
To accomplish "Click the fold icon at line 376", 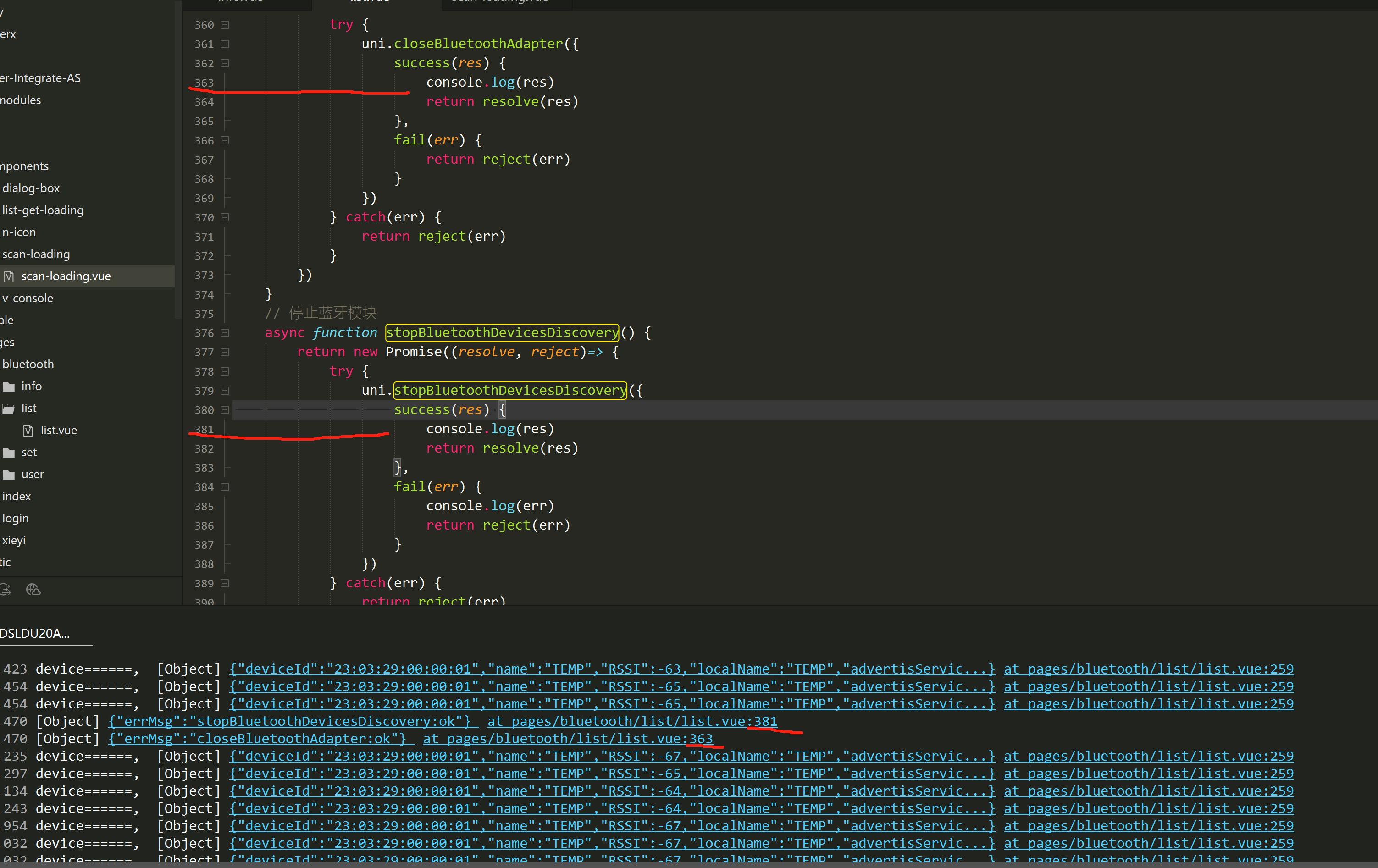I will pyautogui.click(x=225, y=332).
